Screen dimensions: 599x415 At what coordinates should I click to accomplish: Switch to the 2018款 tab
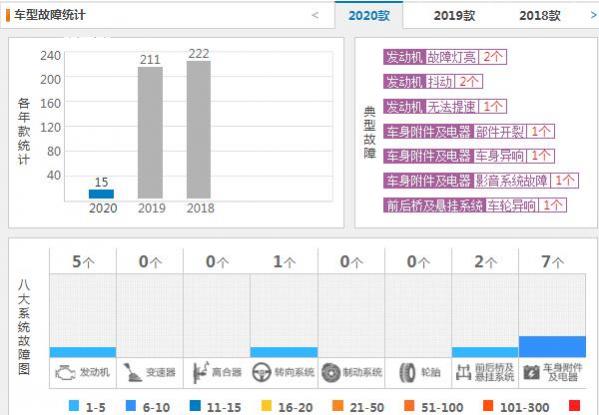click(539, 16)
